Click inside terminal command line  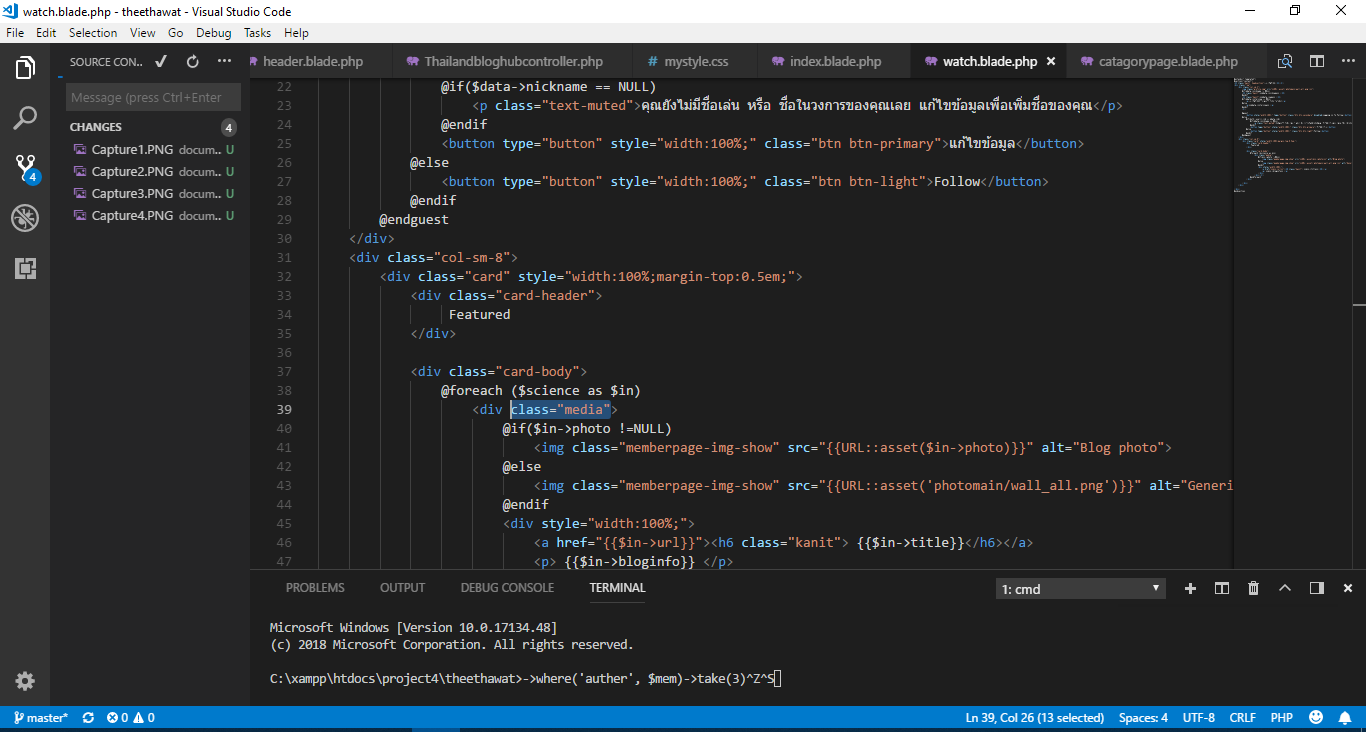tap(524, 679)
